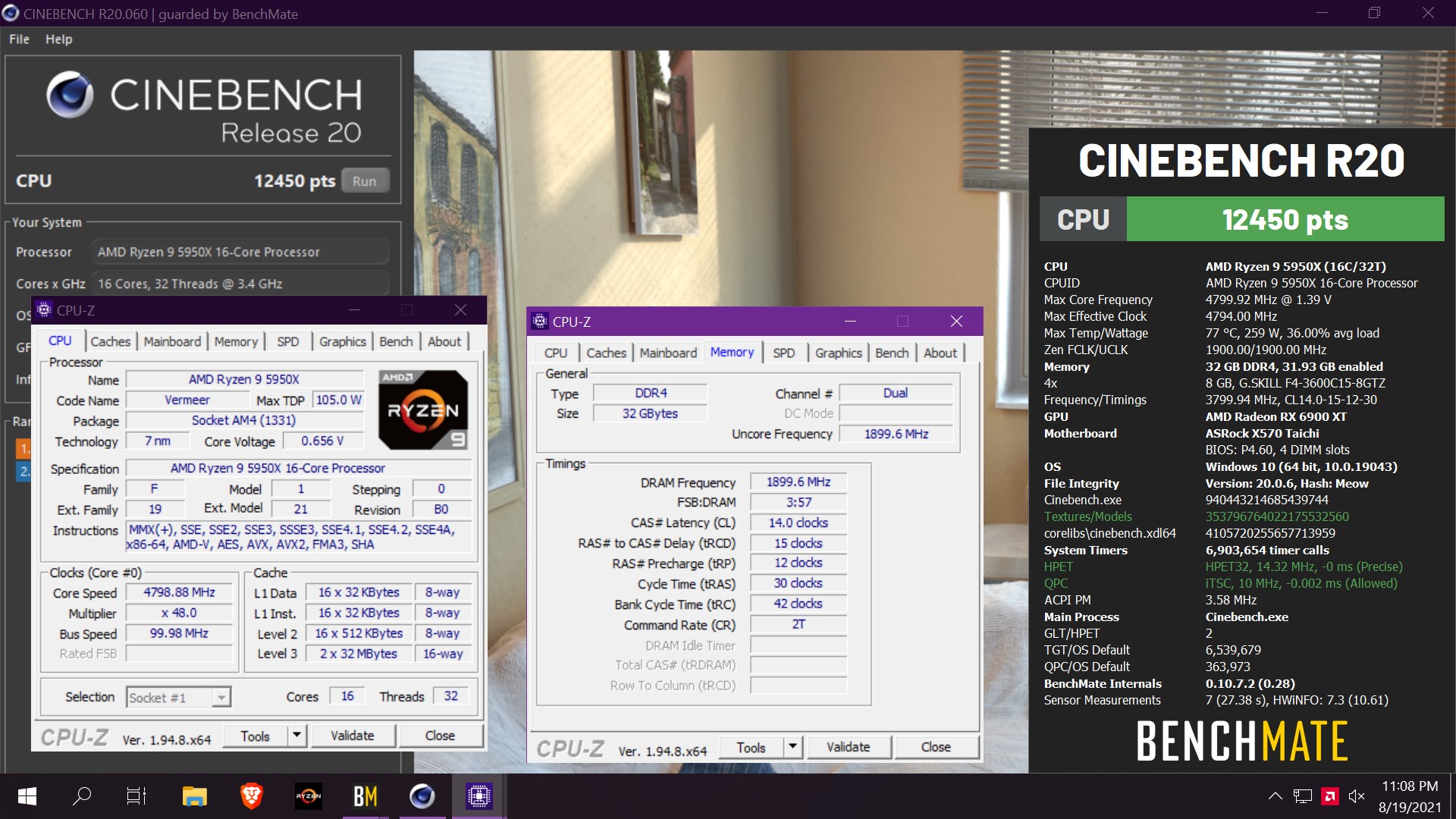Open the Windows Start menu
The width and height of the screenshot is (1456, 819).
click(x=27, y=796)
